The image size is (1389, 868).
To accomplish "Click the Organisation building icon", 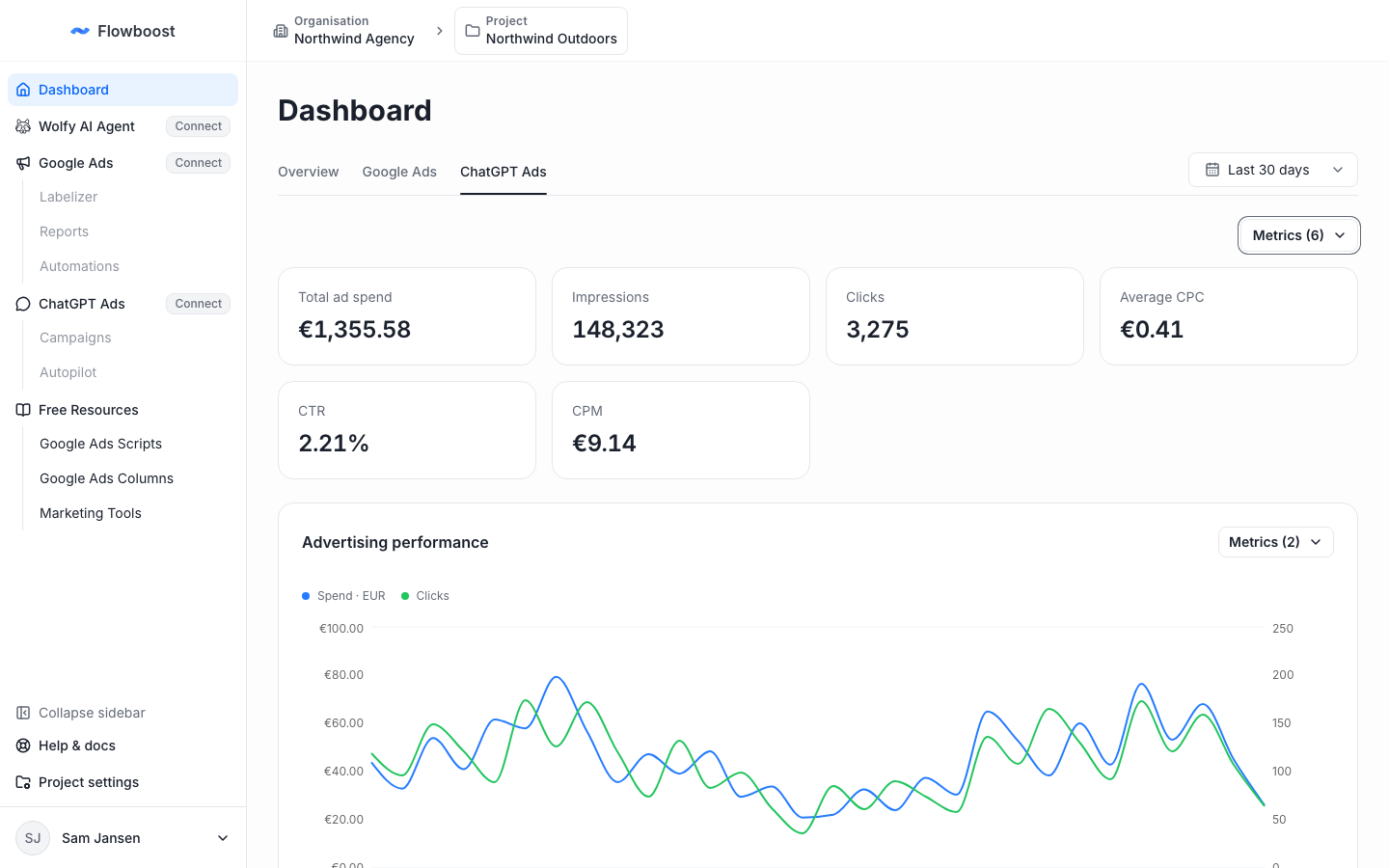I will (x=281, y=31).
